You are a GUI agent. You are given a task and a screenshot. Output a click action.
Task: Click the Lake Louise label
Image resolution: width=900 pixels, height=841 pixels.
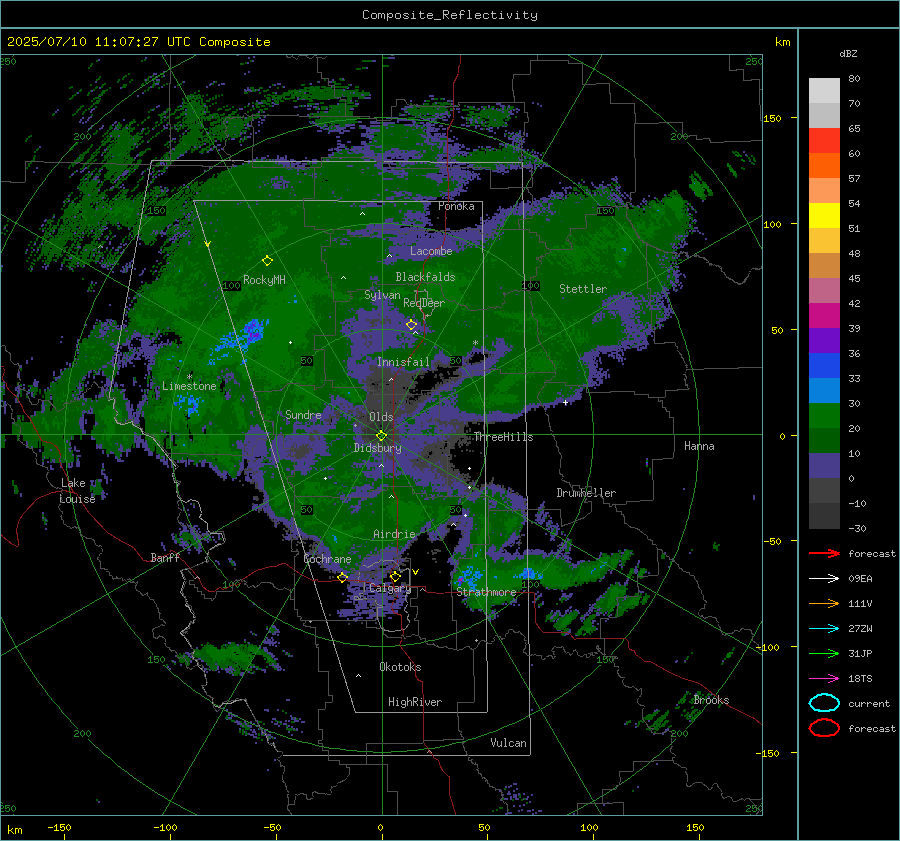click(x=77, y=491)
